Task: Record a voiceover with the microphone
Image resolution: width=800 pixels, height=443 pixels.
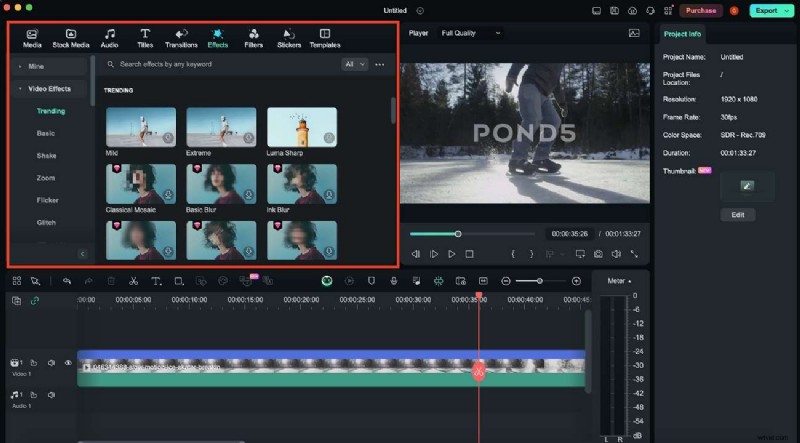Action: coord(394,281)
